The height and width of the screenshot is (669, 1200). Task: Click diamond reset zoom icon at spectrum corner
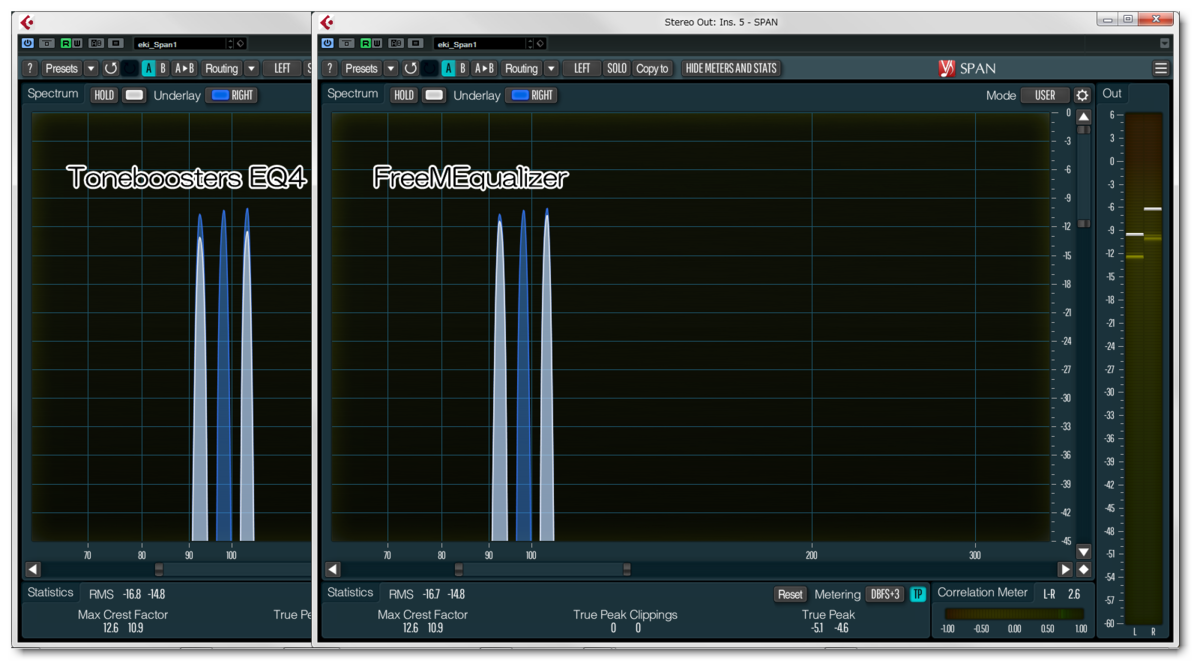[1083, 570]
